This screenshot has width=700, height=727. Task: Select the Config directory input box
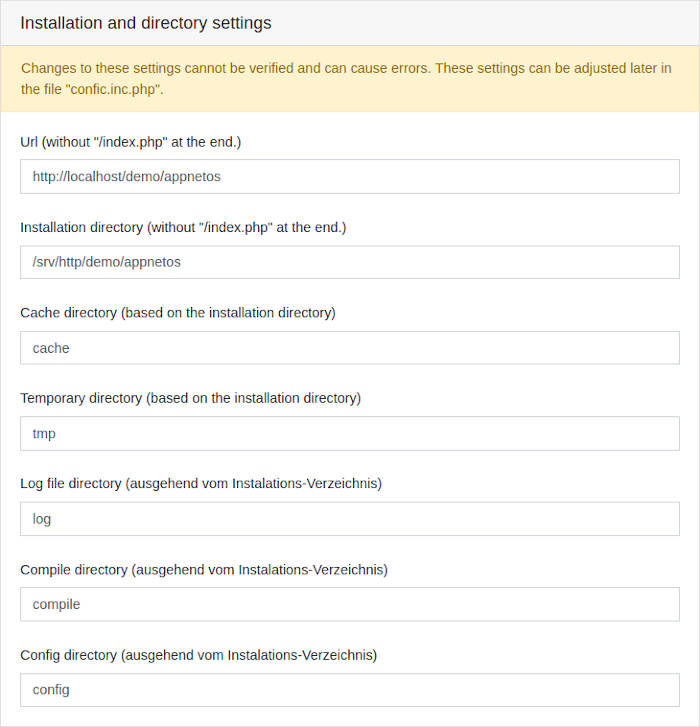click(349, 689)
